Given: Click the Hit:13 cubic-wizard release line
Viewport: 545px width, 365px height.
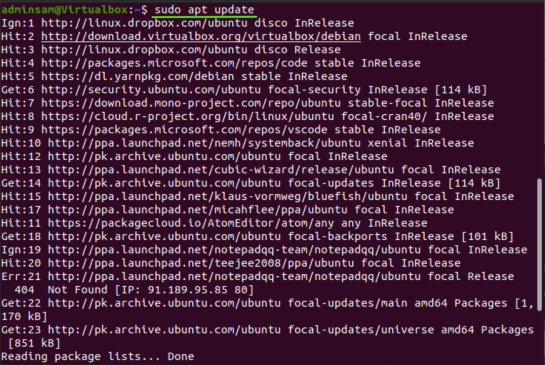Looking at the screenshot, I should click(x=251, y=170).
